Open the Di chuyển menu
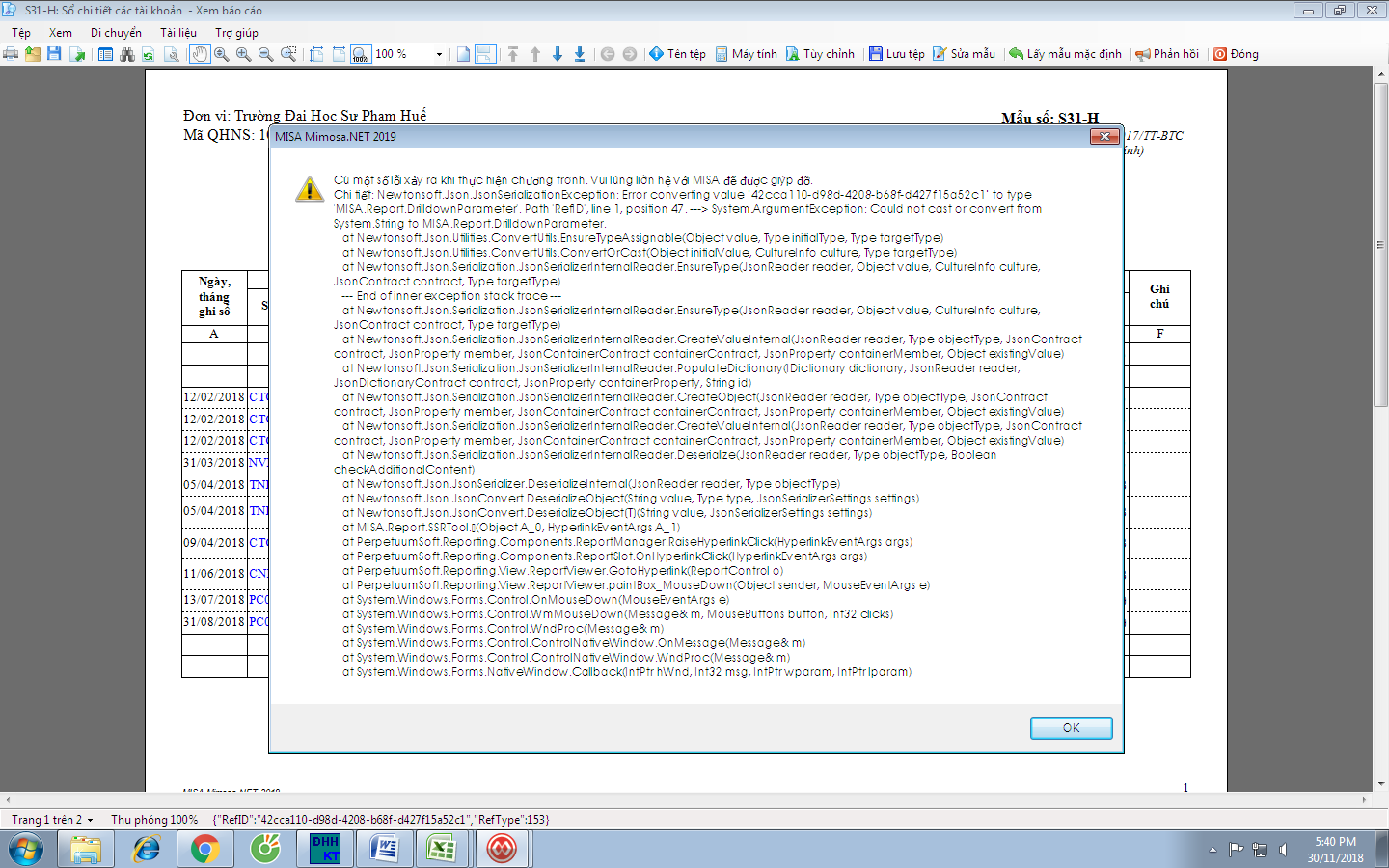 click(x=116, y=33)
